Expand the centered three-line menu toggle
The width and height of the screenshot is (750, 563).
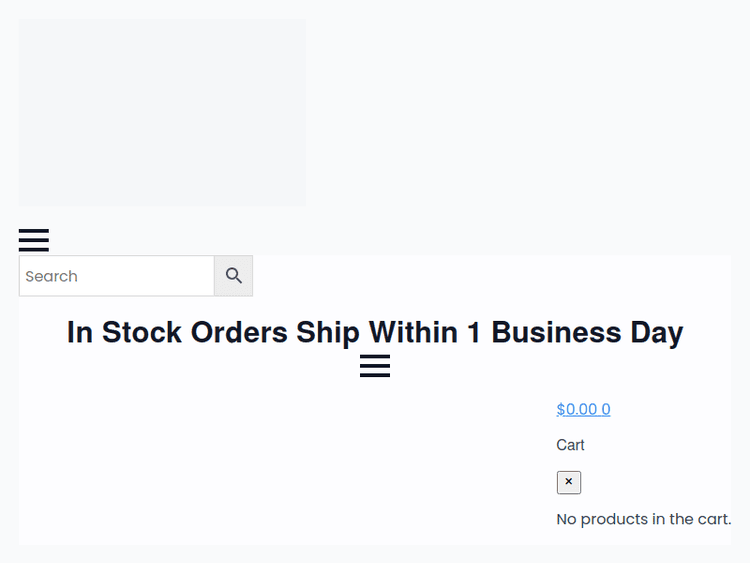375,366
